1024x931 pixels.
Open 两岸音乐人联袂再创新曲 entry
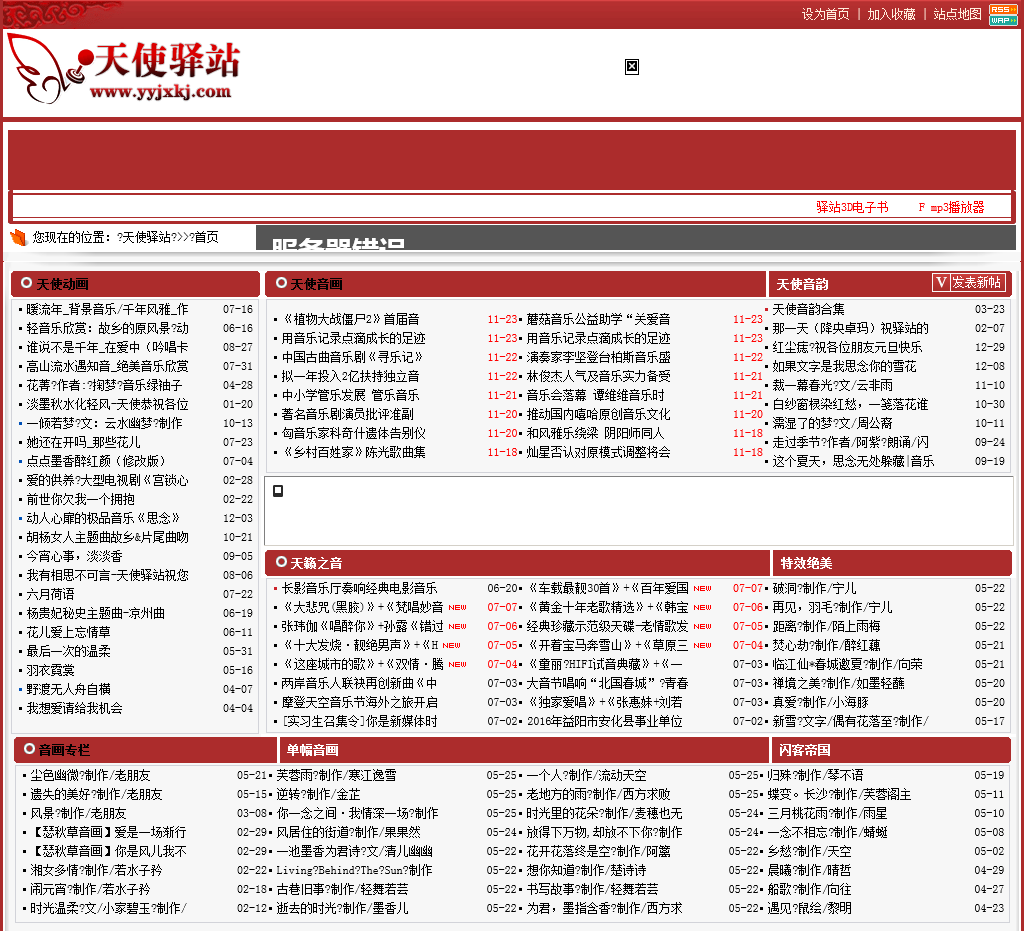(x=360, y=683)
